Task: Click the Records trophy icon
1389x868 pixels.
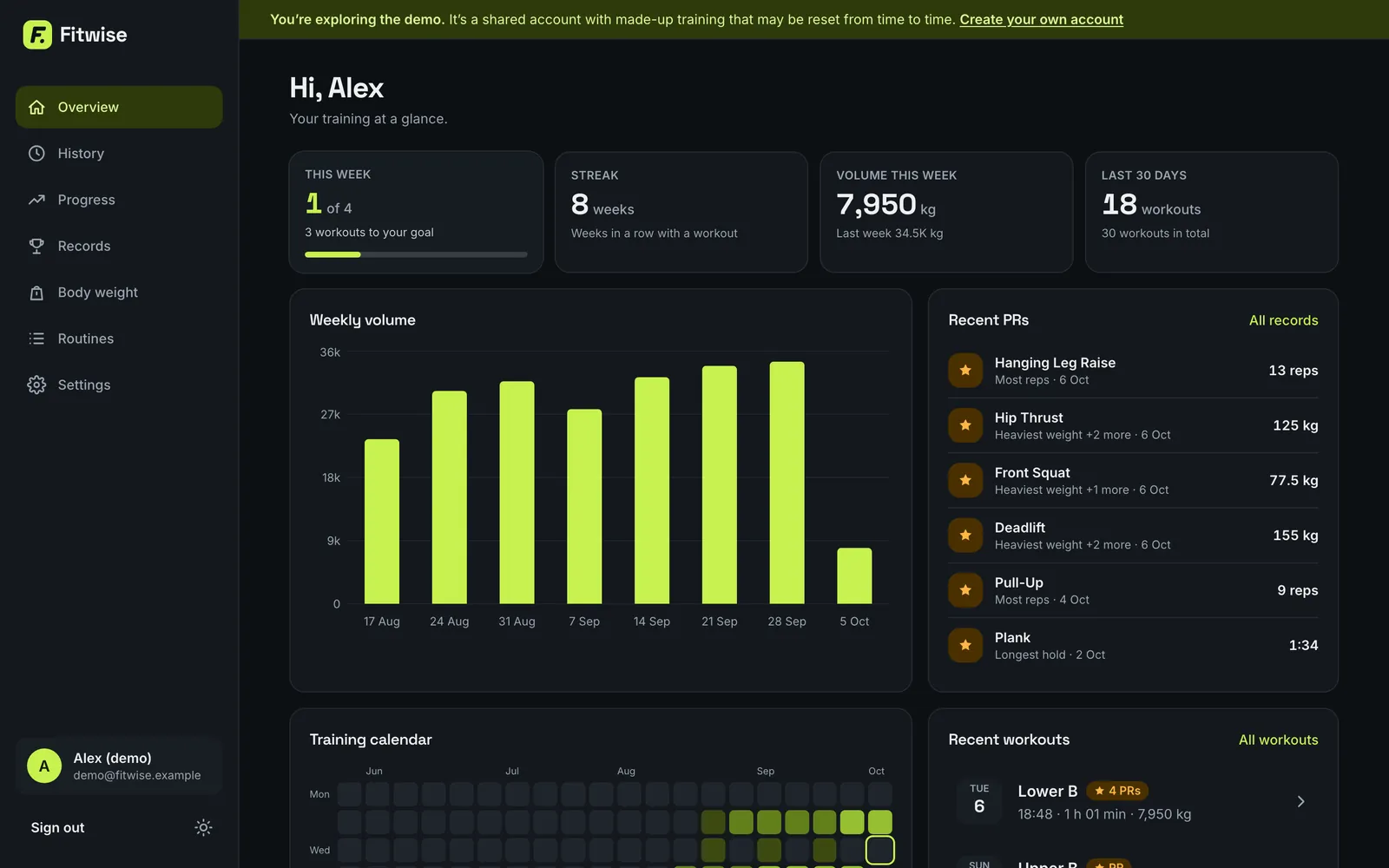Action: pyautogui.click(x=36, y=246)
